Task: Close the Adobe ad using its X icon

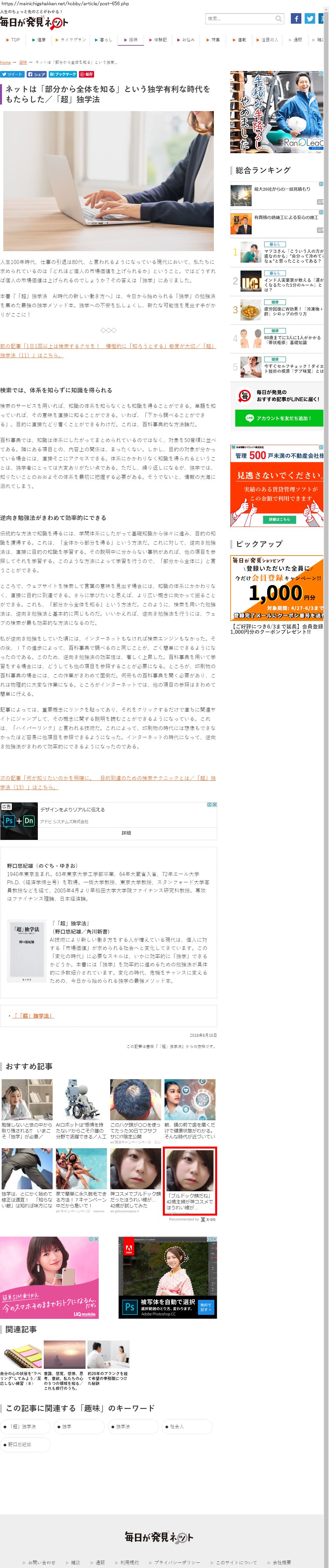Action: click(x=214, y=805)
